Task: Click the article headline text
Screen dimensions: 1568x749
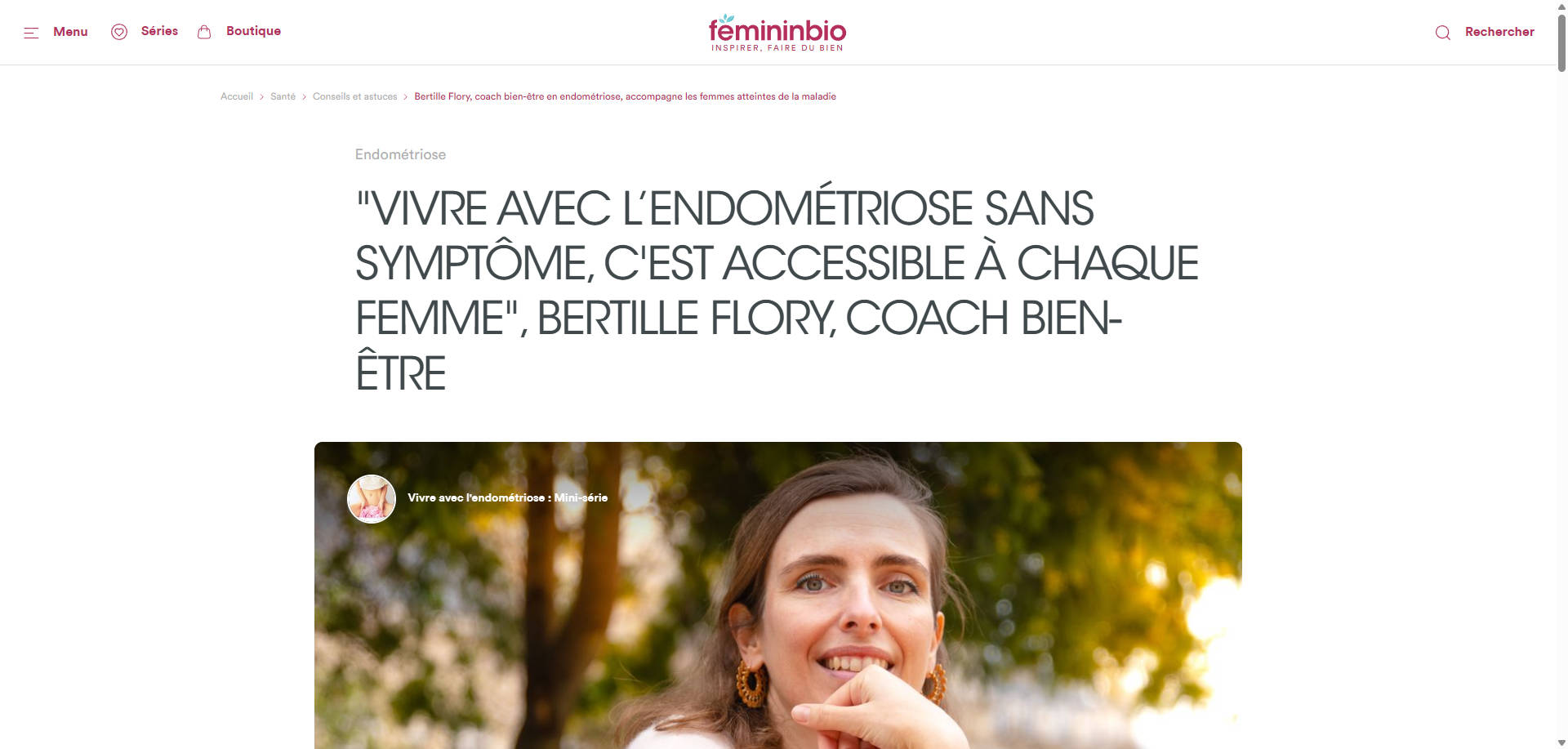Action: [x=776, y=290]
